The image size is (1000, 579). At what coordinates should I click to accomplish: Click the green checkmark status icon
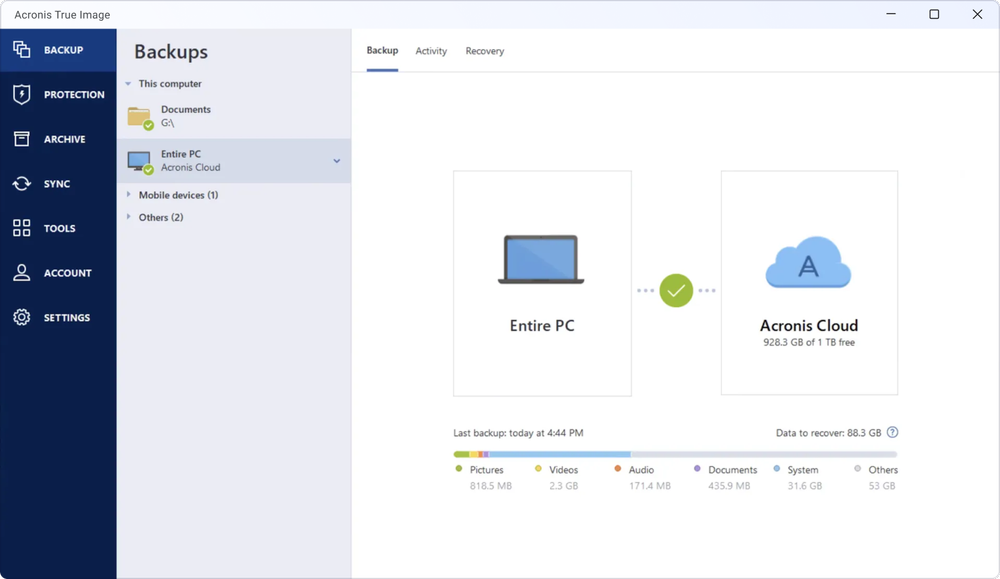point(676,290)
